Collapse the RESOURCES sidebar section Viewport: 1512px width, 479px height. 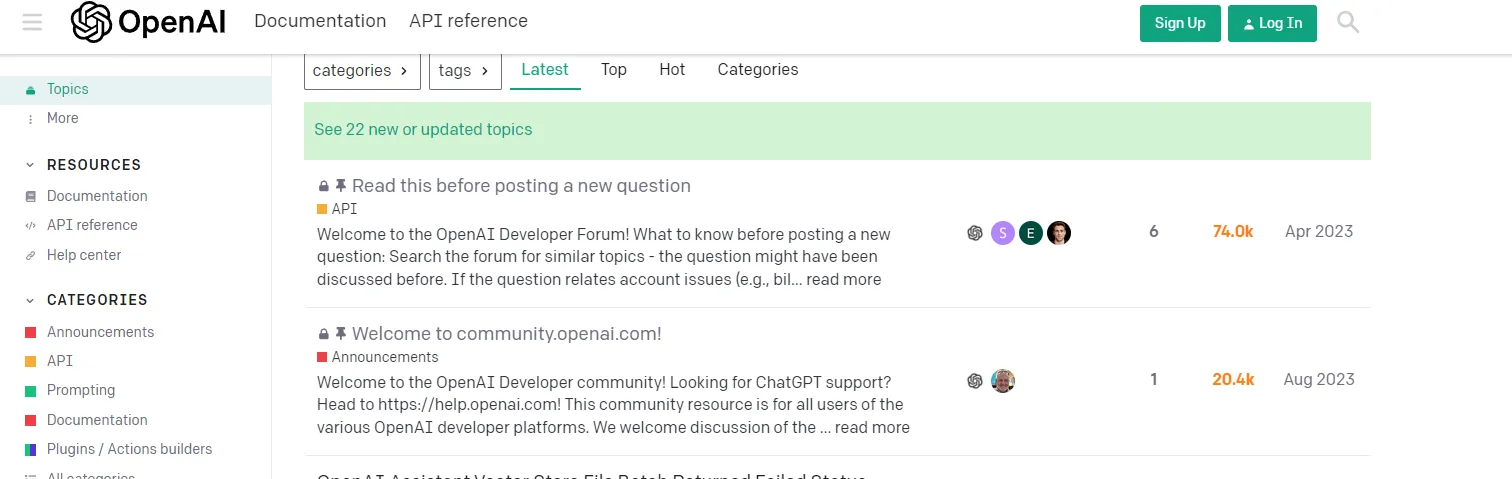pyautogui.click(x=30, y=165)
